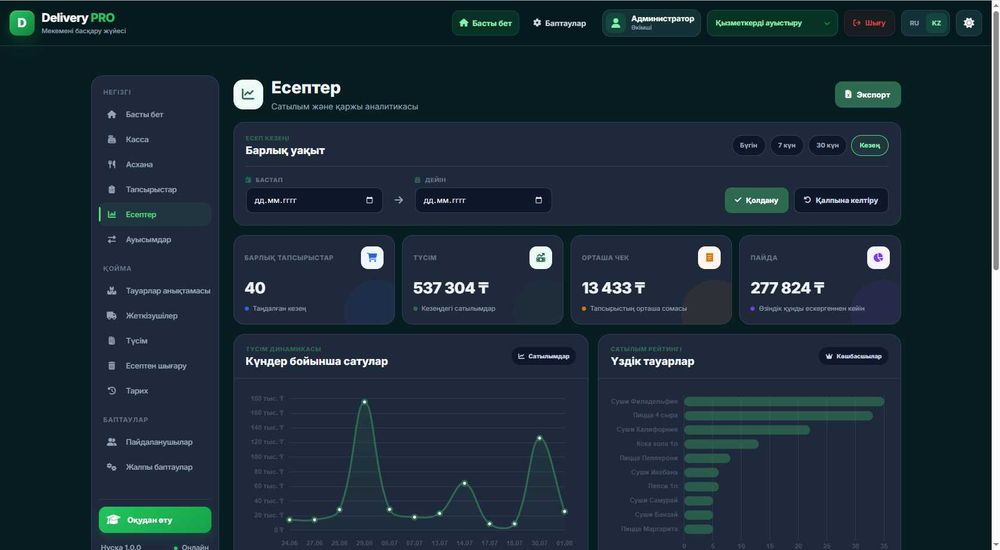Switch language to KZ
This screenshot has height=550, width=1000.
point(936,23)
